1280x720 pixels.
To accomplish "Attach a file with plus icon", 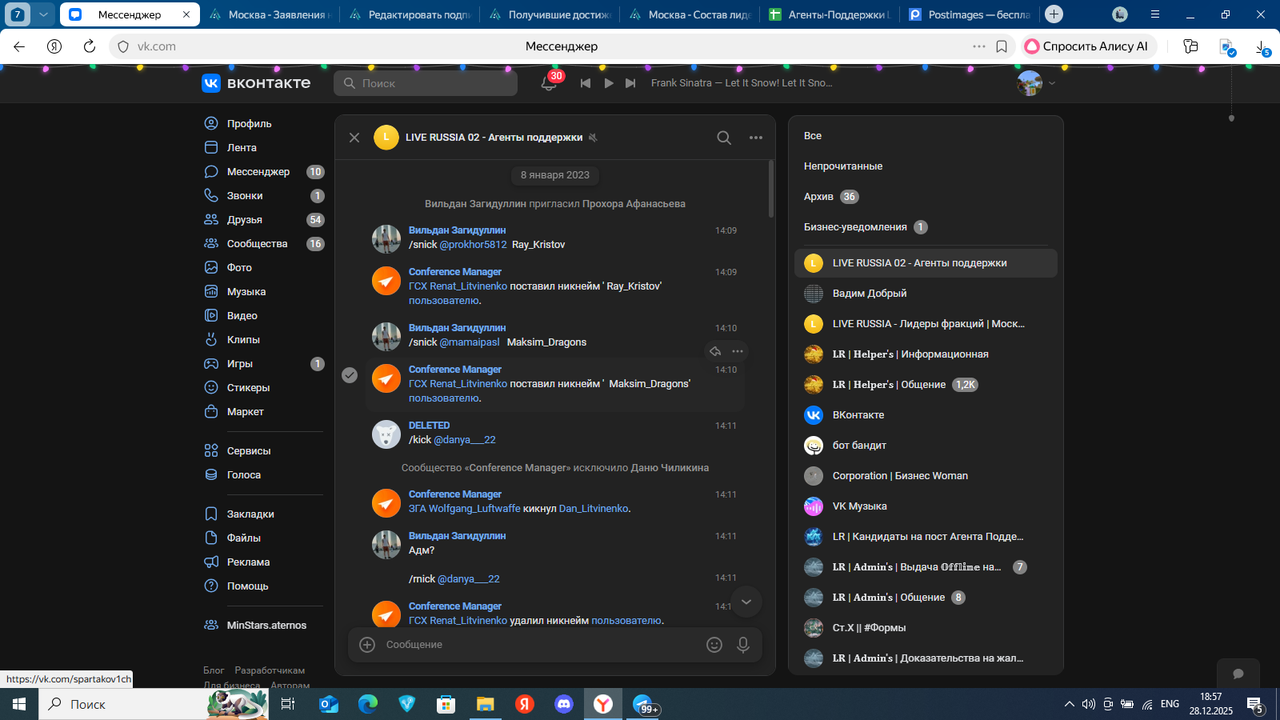I will pyautogui.click(x=367, y=645).
